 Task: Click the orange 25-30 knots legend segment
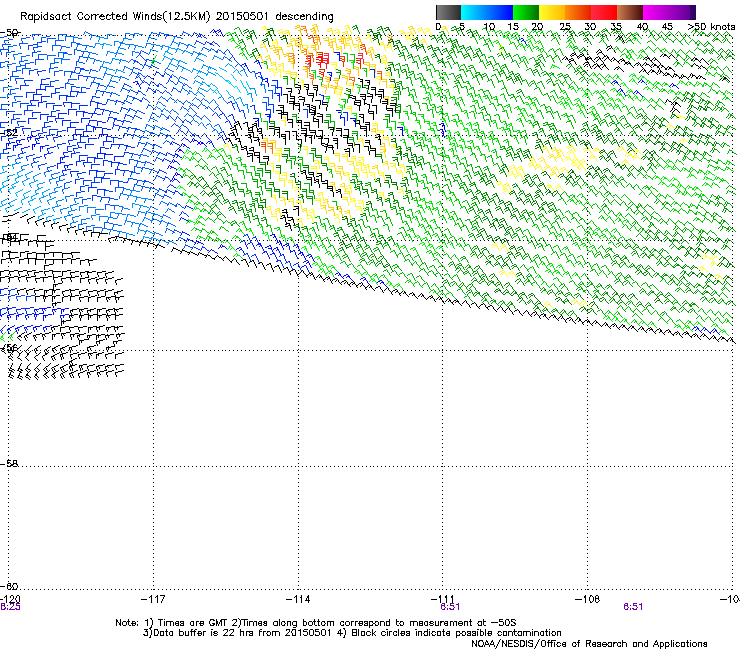click(x=578, y=12)
